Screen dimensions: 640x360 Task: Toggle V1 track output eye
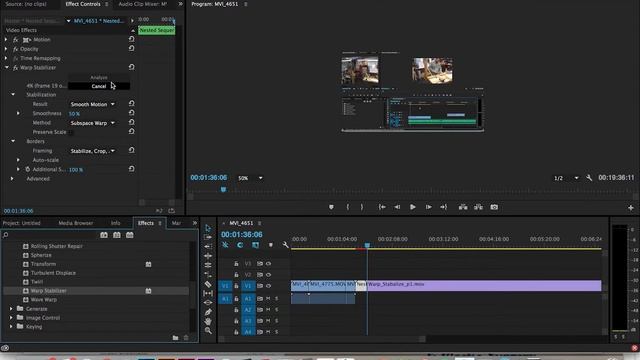pos(268,286)
